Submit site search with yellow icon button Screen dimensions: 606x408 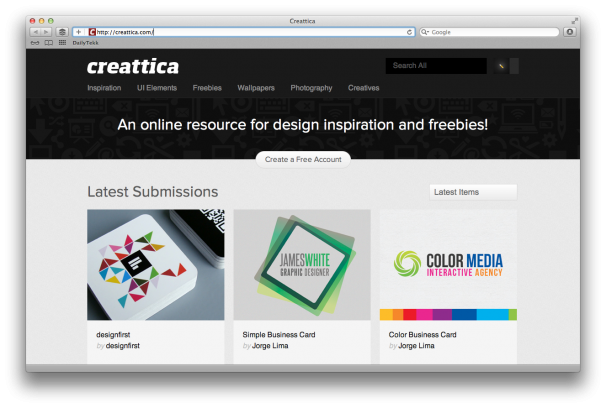click(501, 66)
